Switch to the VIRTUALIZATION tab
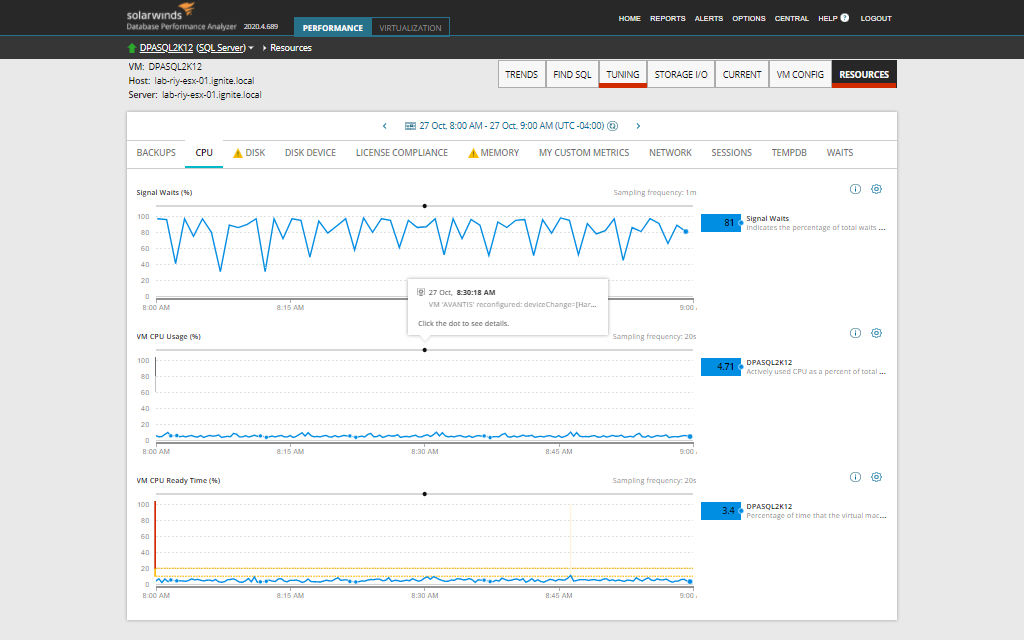The height and width of the screenshot is (640, 1024). (x=410, y=27)
